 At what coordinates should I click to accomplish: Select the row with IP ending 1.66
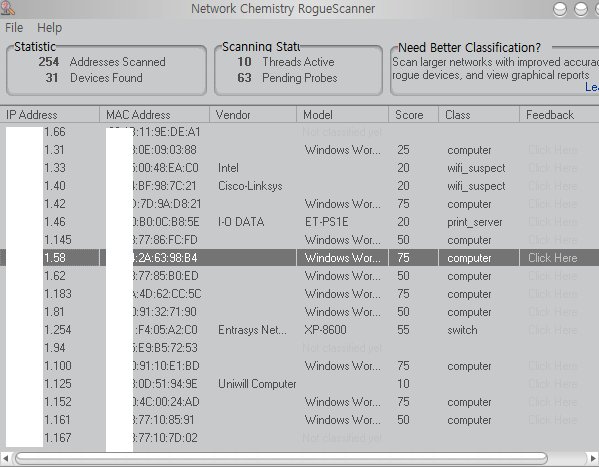[300, 132]
